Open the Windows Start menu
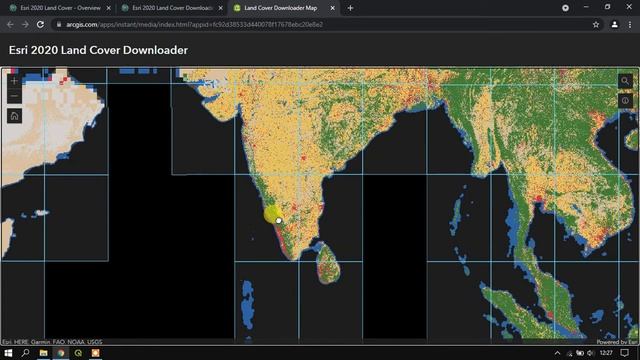Screen dimensions: 640x360 (x=8, y=353)
